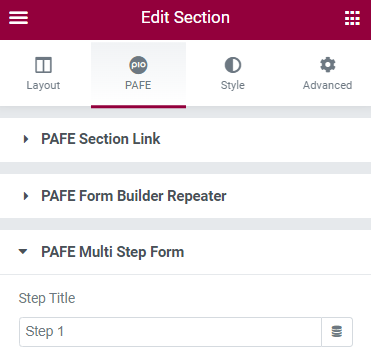Select the PAFE tab label
This screenshot has width=371, height=363.
pyautogui.click(x=138, y=85)
